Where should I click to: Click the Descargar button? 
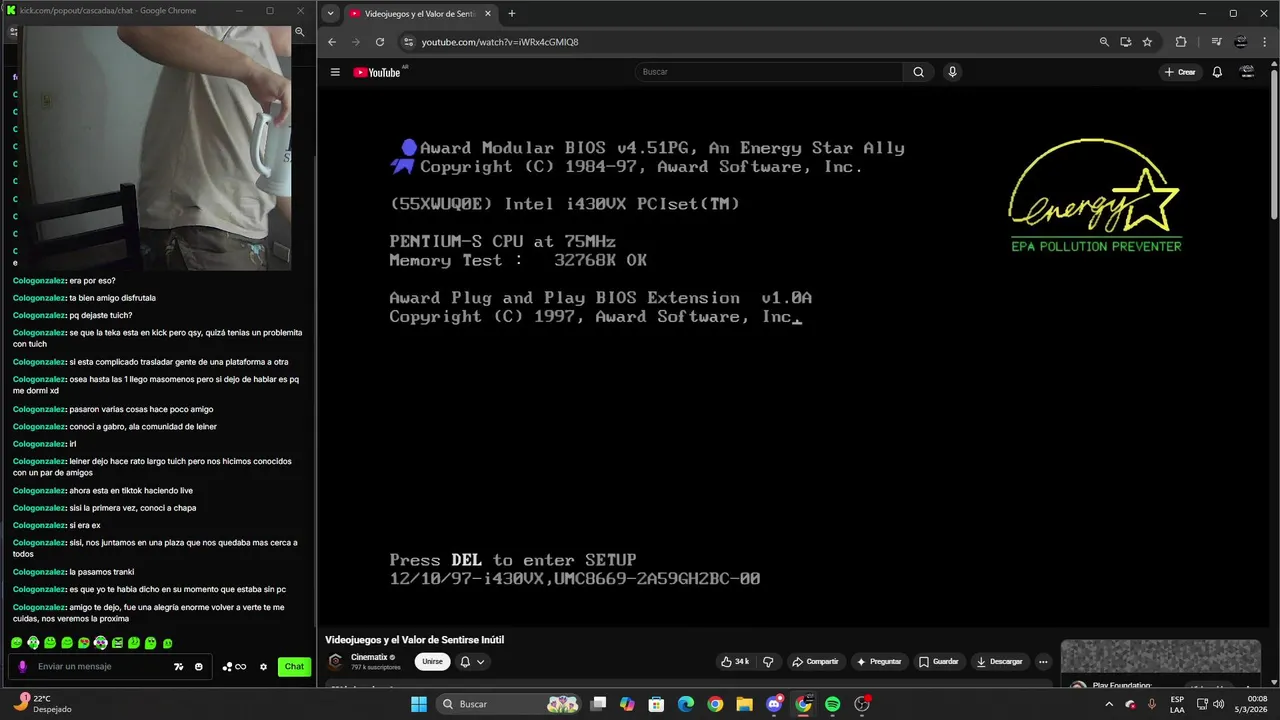point(1000,662)
